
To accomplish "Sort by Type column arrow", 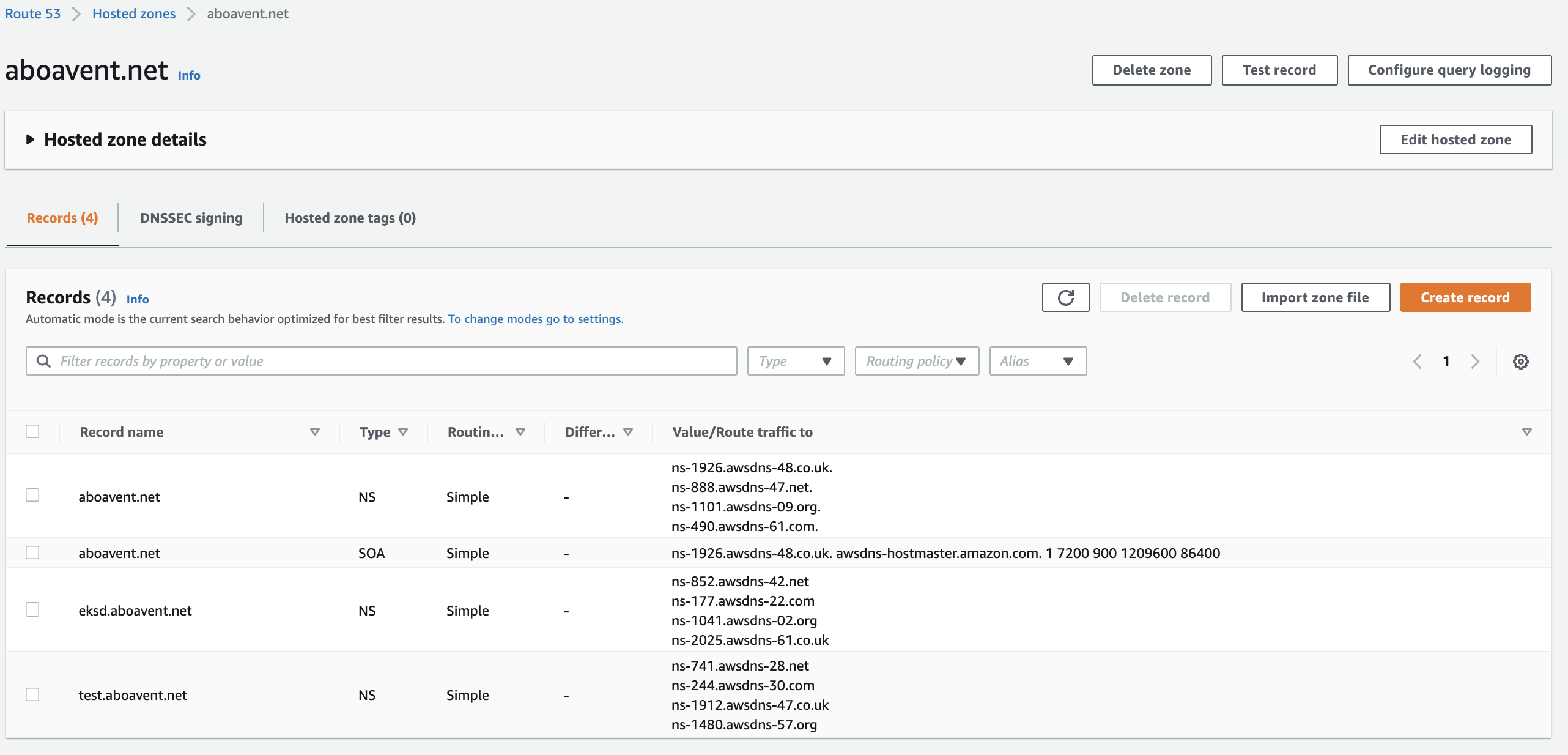I will click(403, 432).
